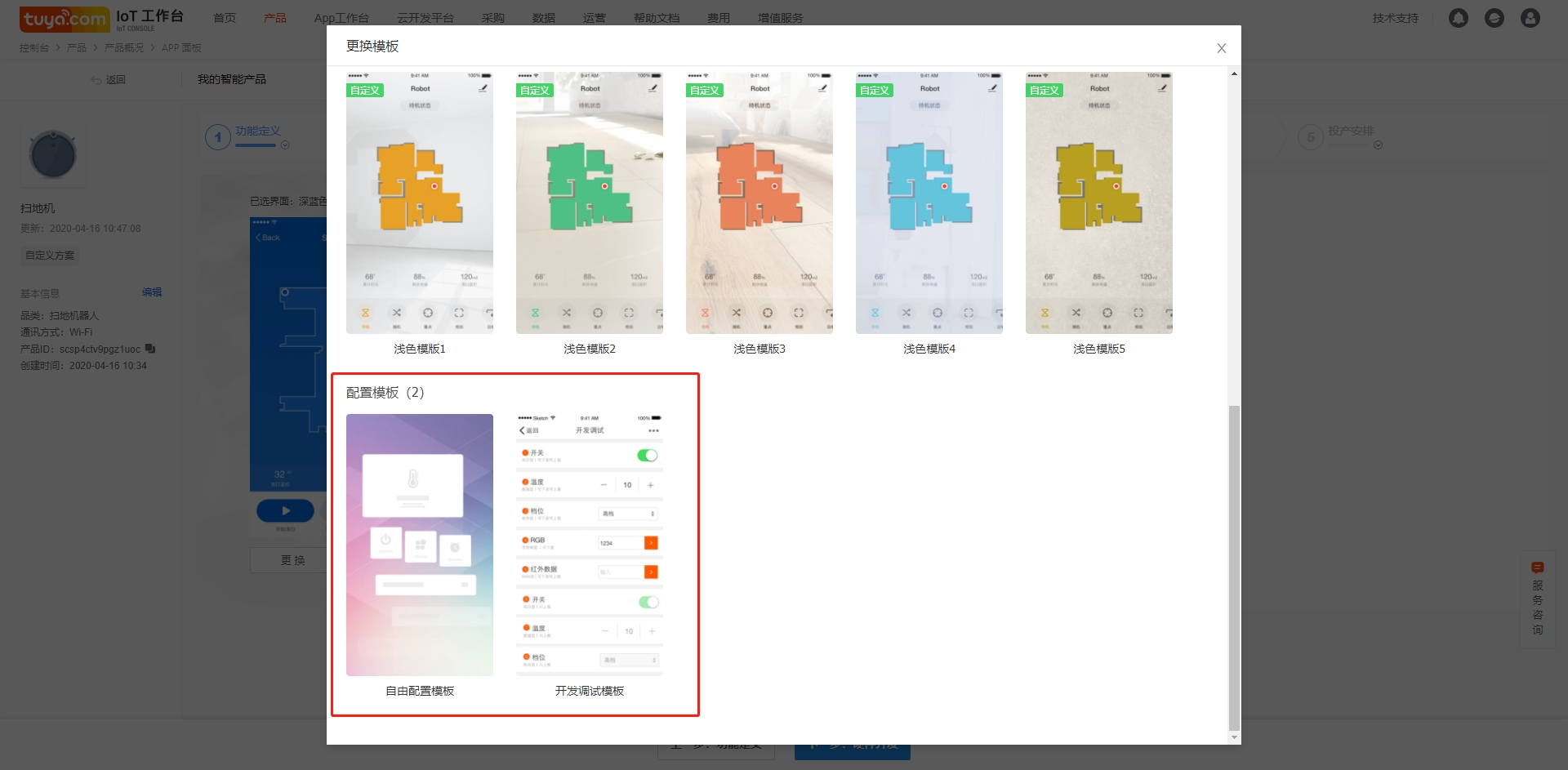Close the 更换模板 dialog
The image size is (1568, 770).
pyautogui.click(x=1221, y=48)
